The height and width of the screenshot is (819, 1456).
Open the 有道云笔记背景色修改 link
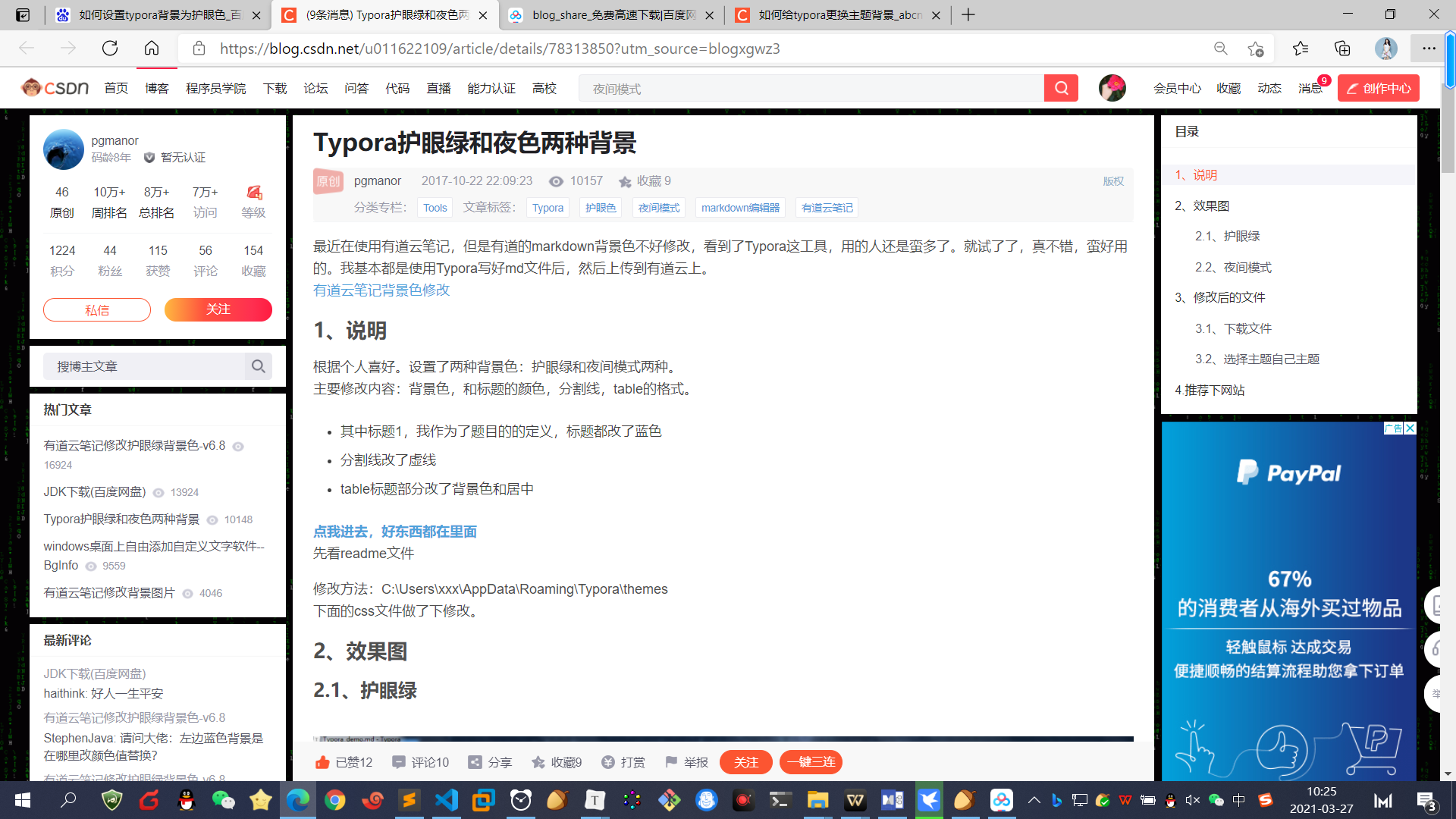381,290
